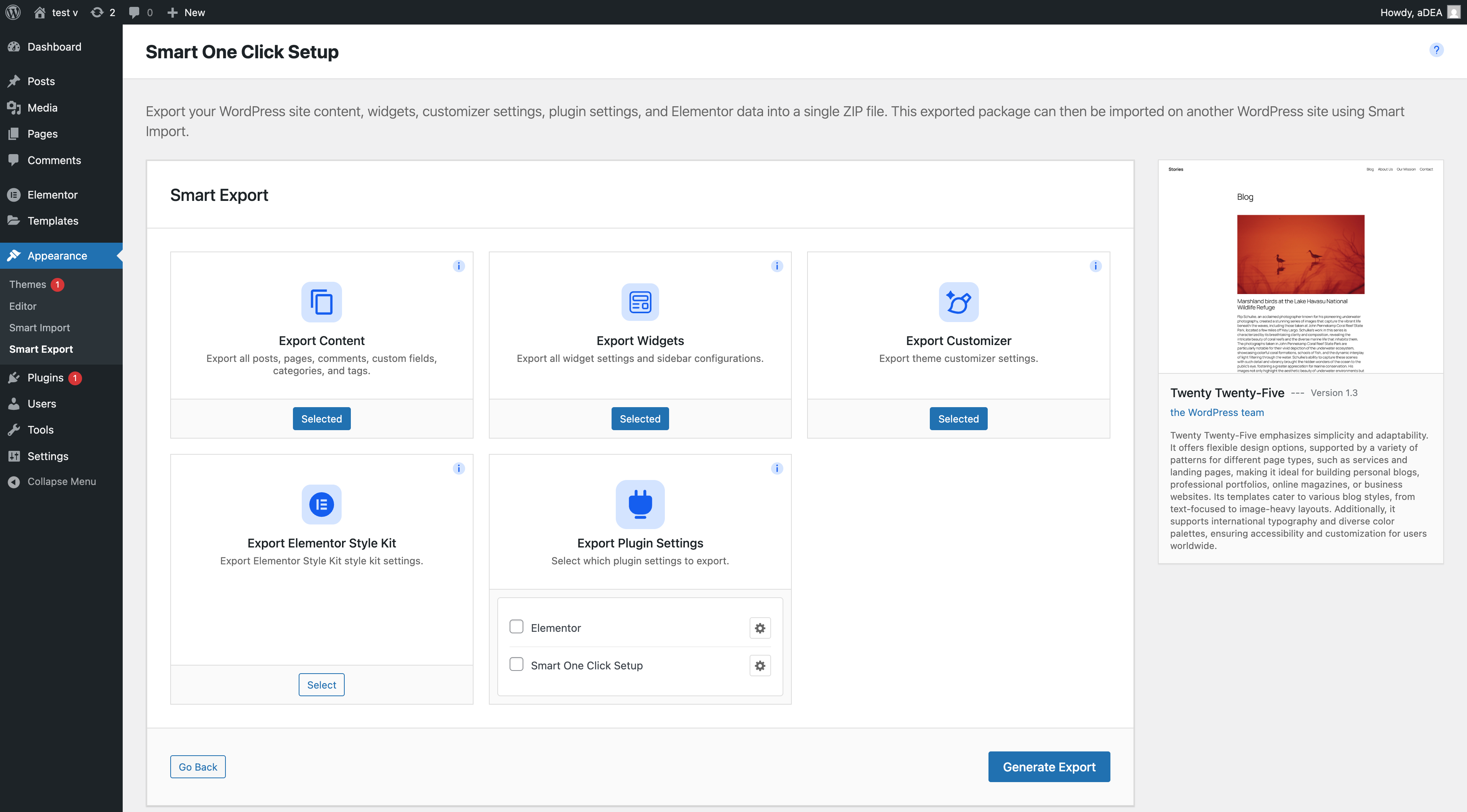Open info tooltip on Export Widgets card
1467x812 pixels.
(x=777, y=266)
